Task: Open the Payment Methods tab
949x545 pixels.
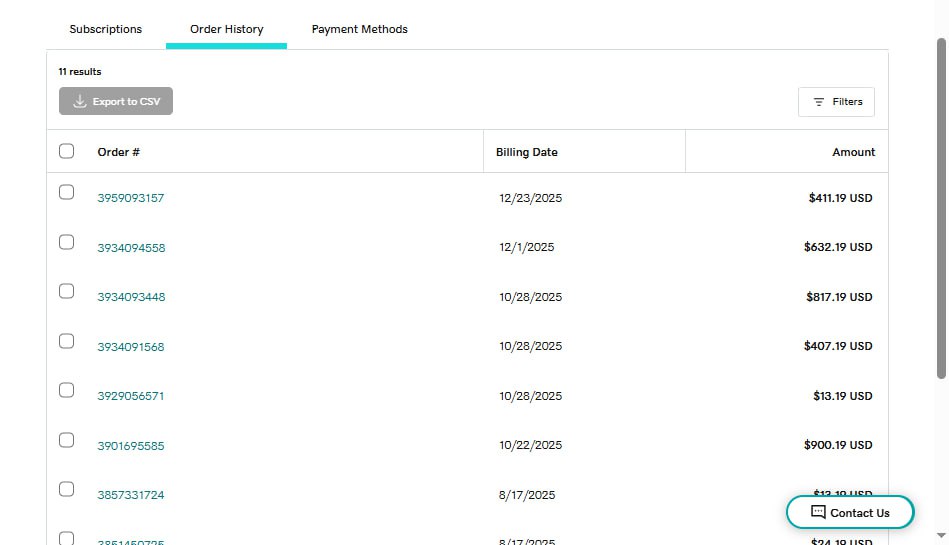Action: [x=359, y=29]
